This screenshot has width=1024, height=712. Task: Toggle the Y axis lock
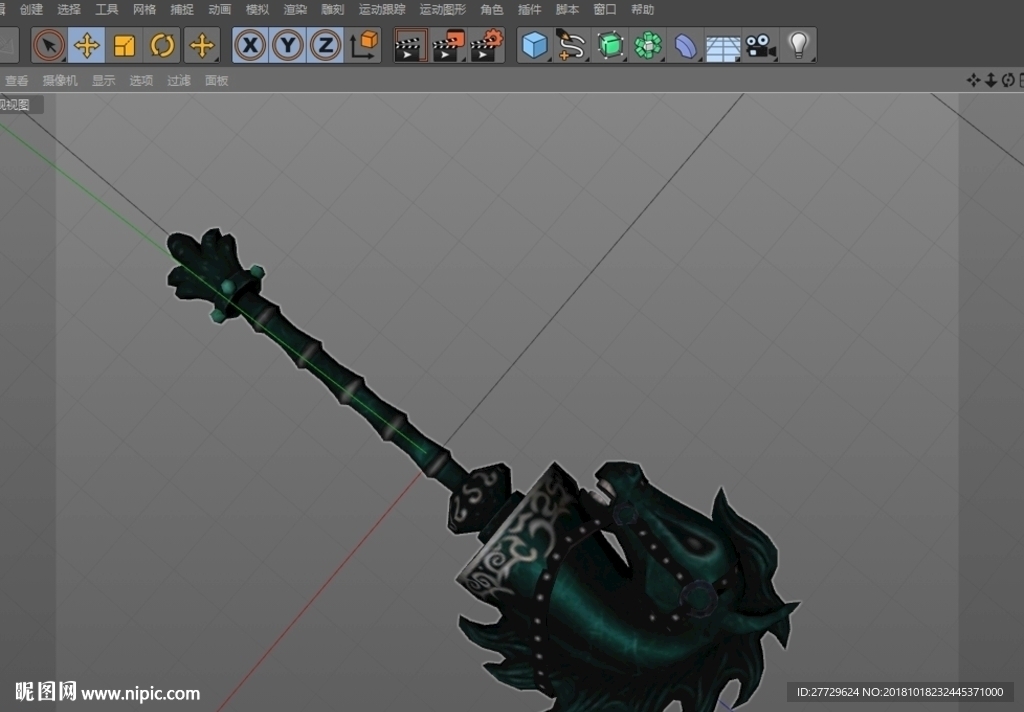click(x=288, y=45)
